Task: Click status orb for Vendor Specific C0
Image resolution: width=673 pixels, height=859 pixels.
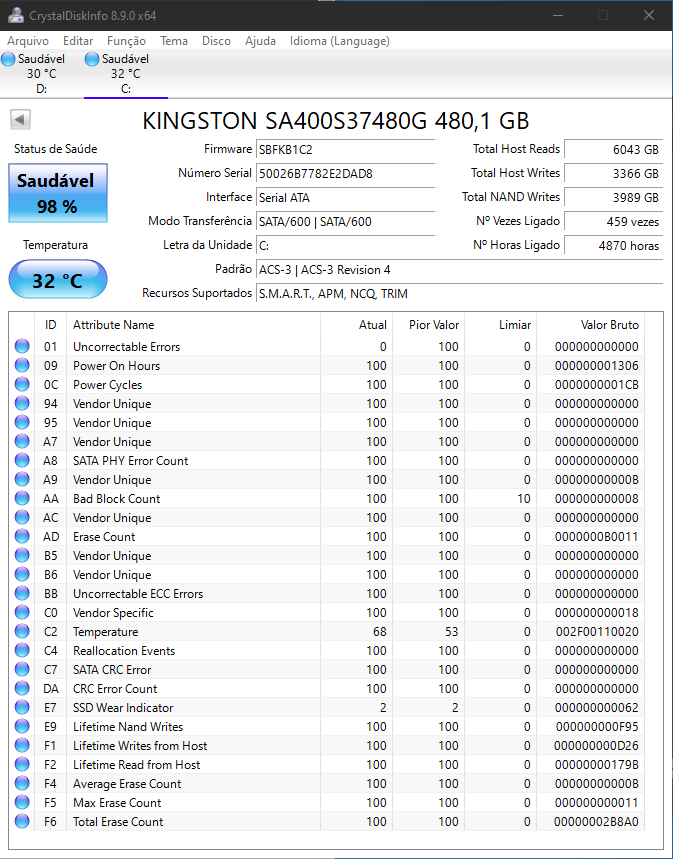Action: point(22,612)
